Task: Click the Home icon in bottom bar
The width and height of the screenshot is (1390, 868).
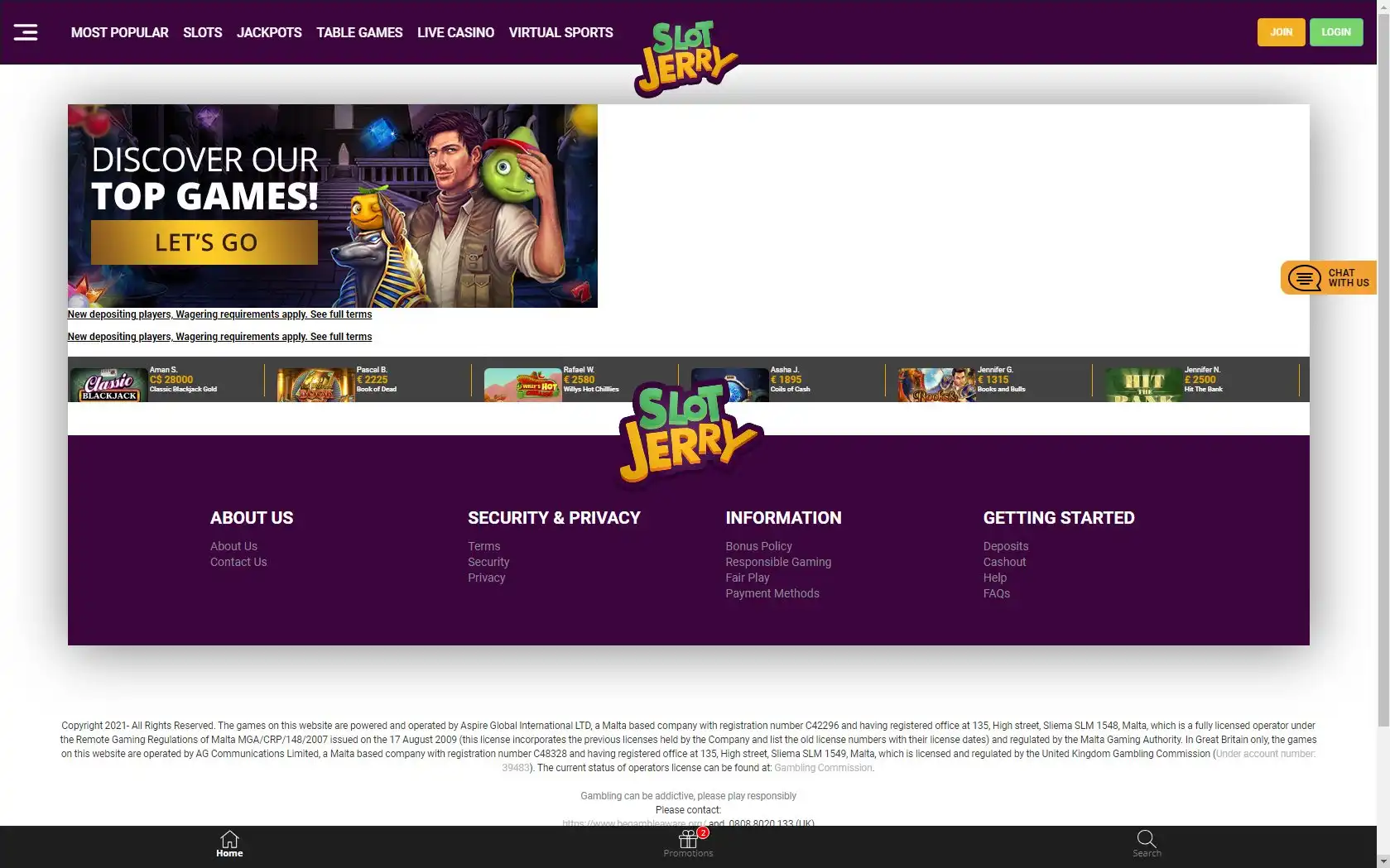Action: pyautogui.click(x=229, y=843)
